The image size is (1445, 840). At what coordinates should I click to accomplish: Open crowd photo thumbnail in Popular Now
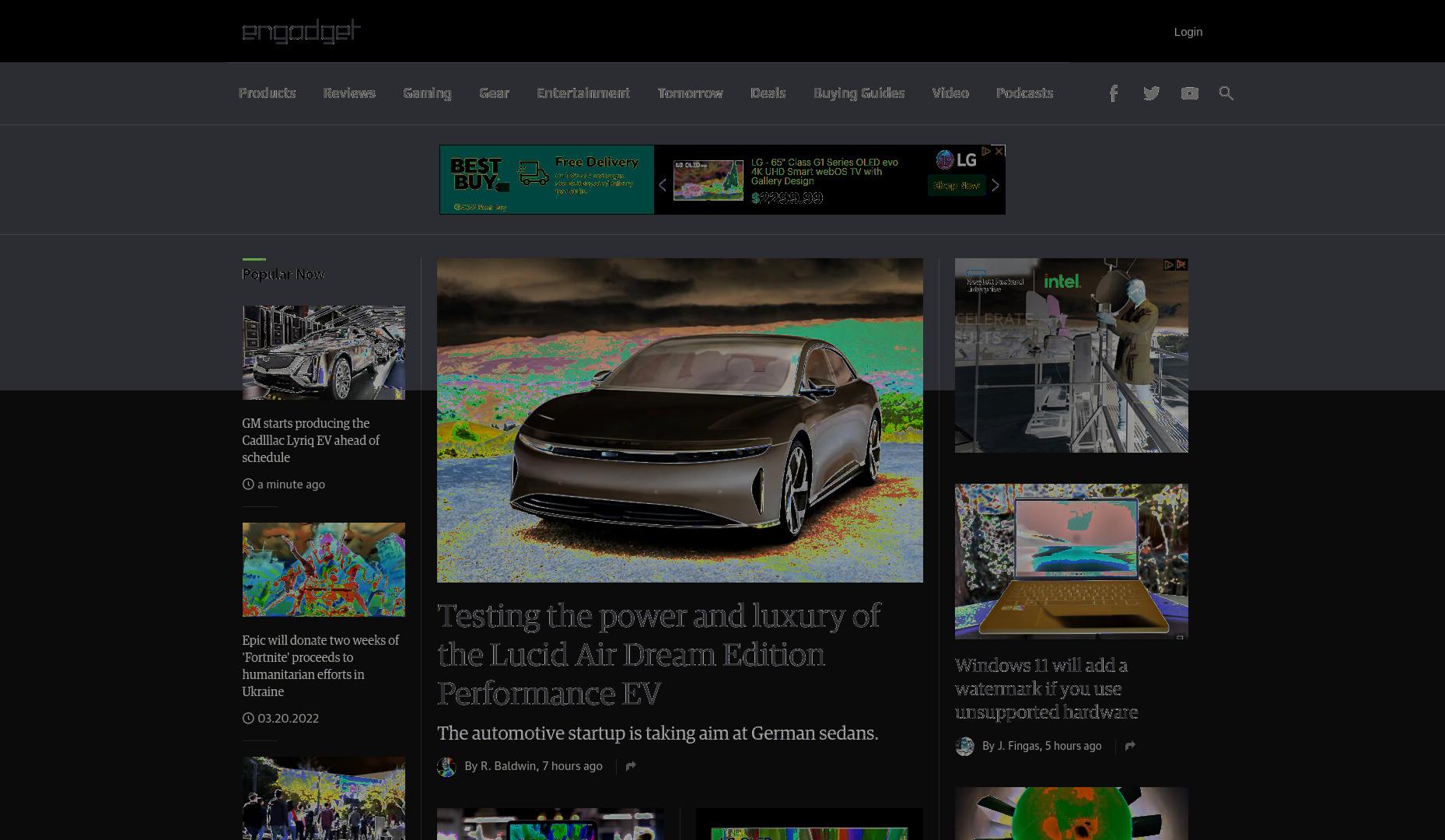(x=324, y=798)
